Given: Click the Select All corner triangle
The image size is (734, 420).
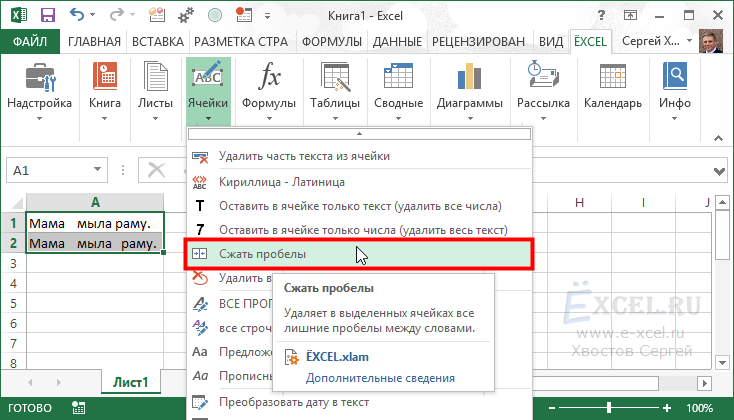Looking at the screenshot, I should [16, 203].
